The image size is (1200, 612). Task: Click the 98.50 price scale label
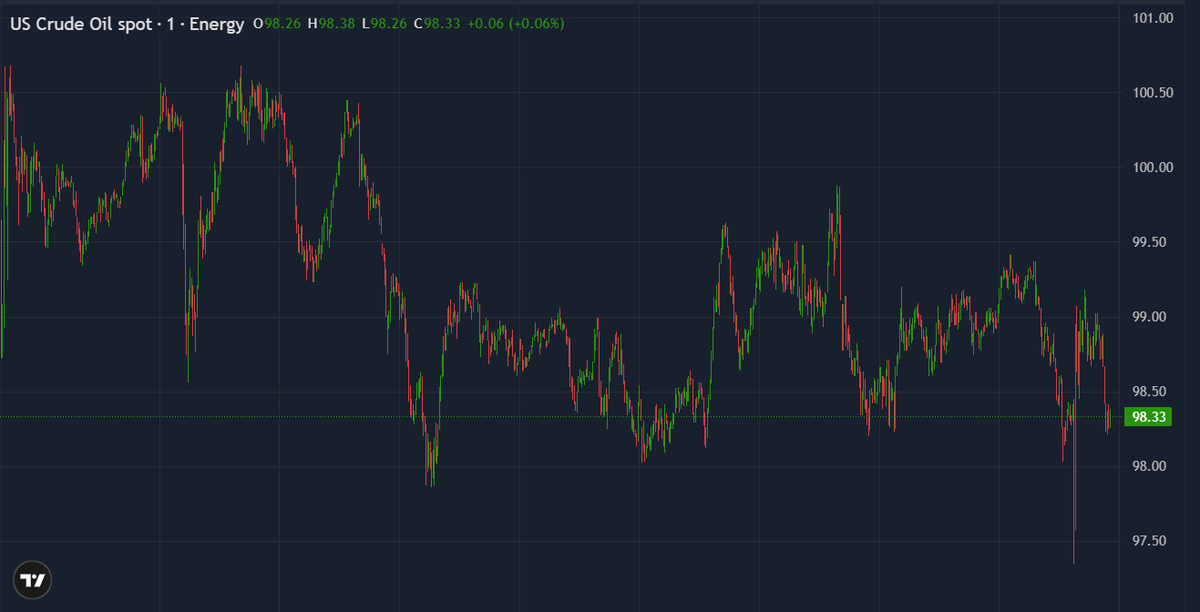point(1150,389)
